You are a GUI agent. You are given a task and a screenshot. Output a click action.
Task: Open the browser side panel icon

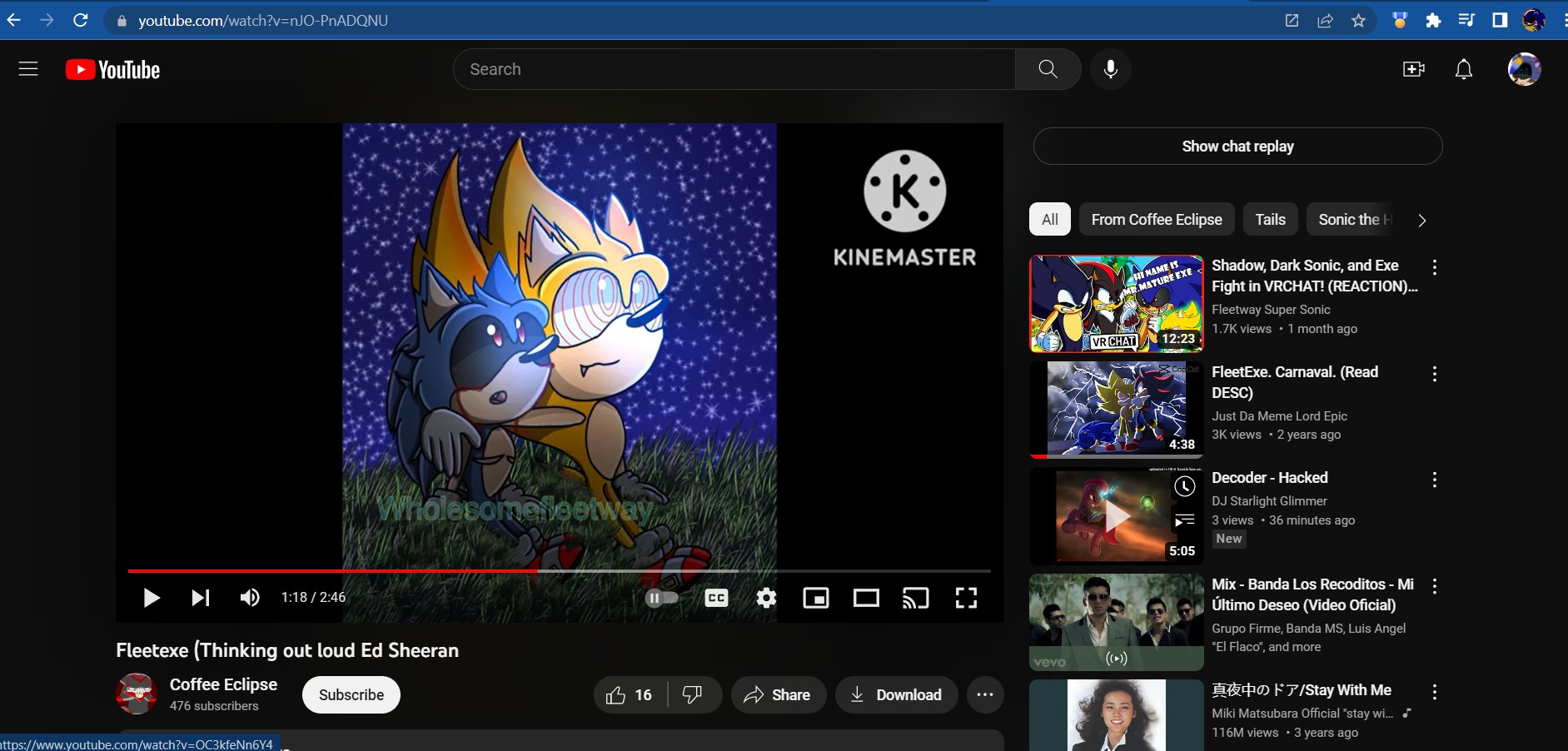pos(1500,21)
